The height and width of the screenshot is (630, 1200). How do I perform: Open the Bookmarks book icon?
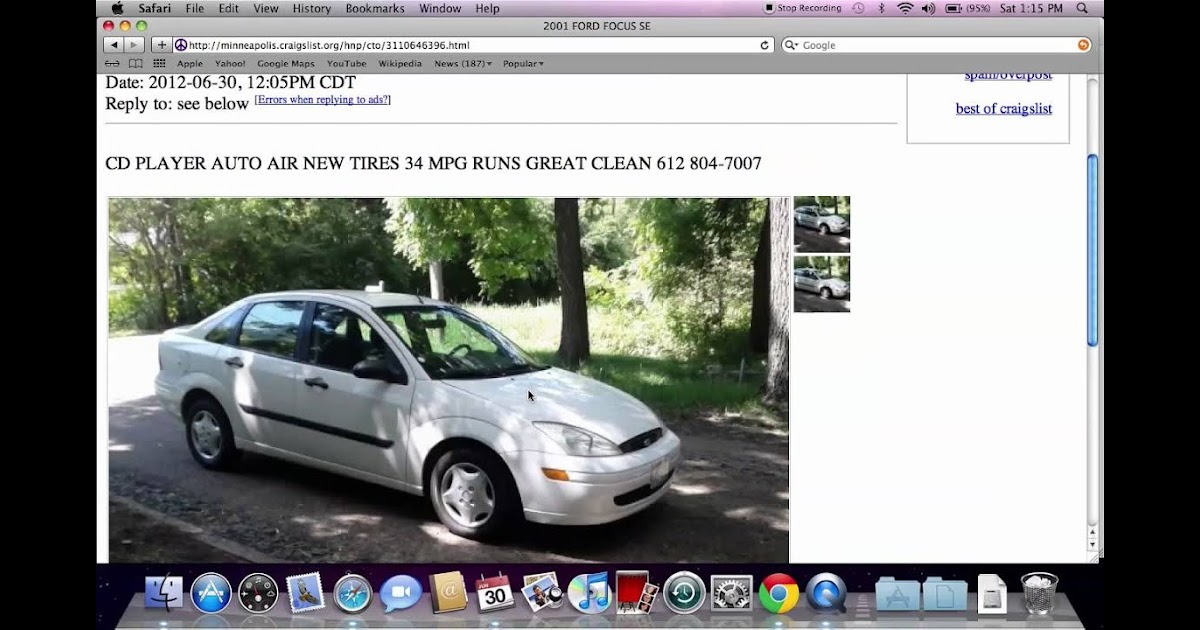pyautogui.click(x=135, y=63)
